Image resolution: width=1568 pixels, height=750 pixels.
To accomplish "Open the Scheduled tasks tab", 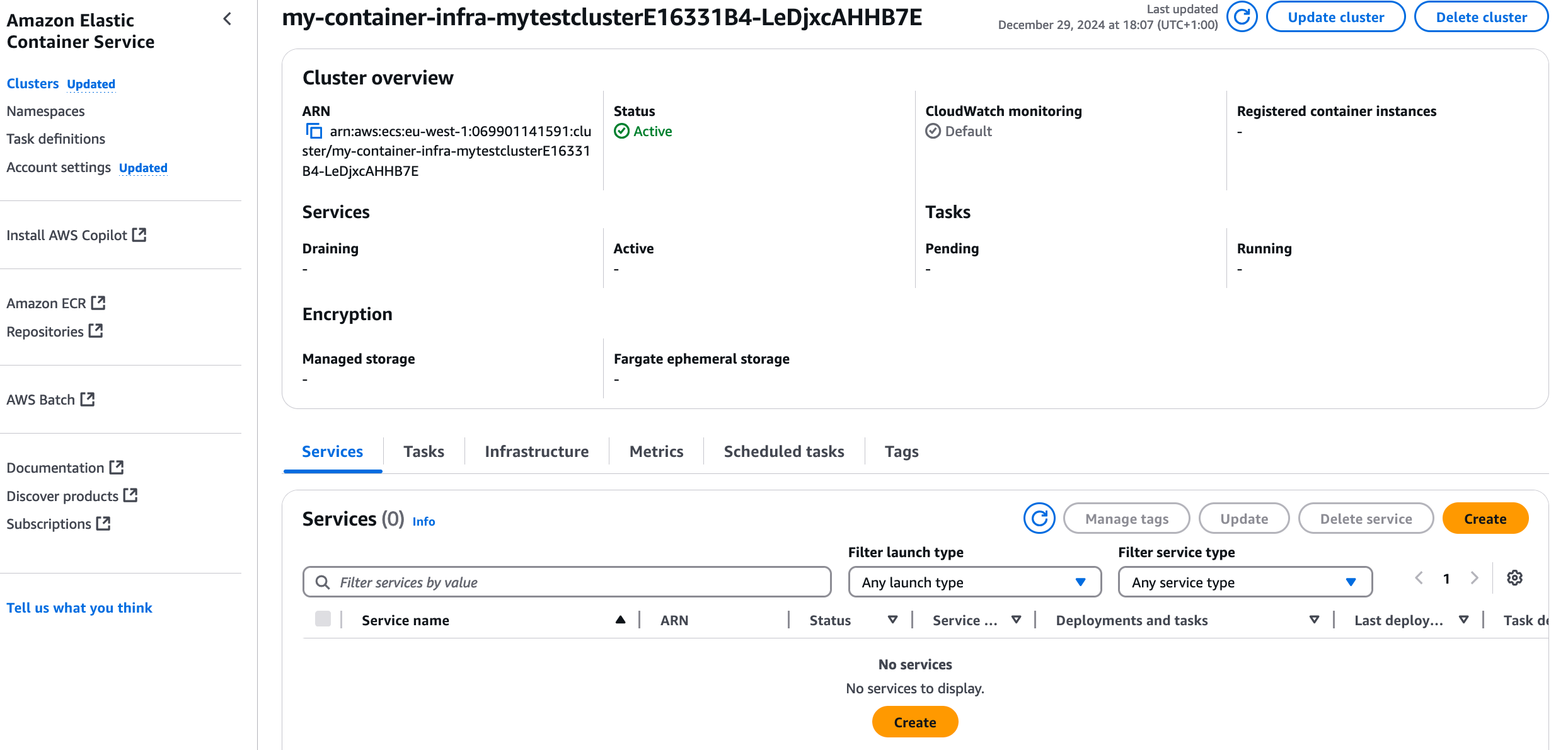I will tap(783, 451).
